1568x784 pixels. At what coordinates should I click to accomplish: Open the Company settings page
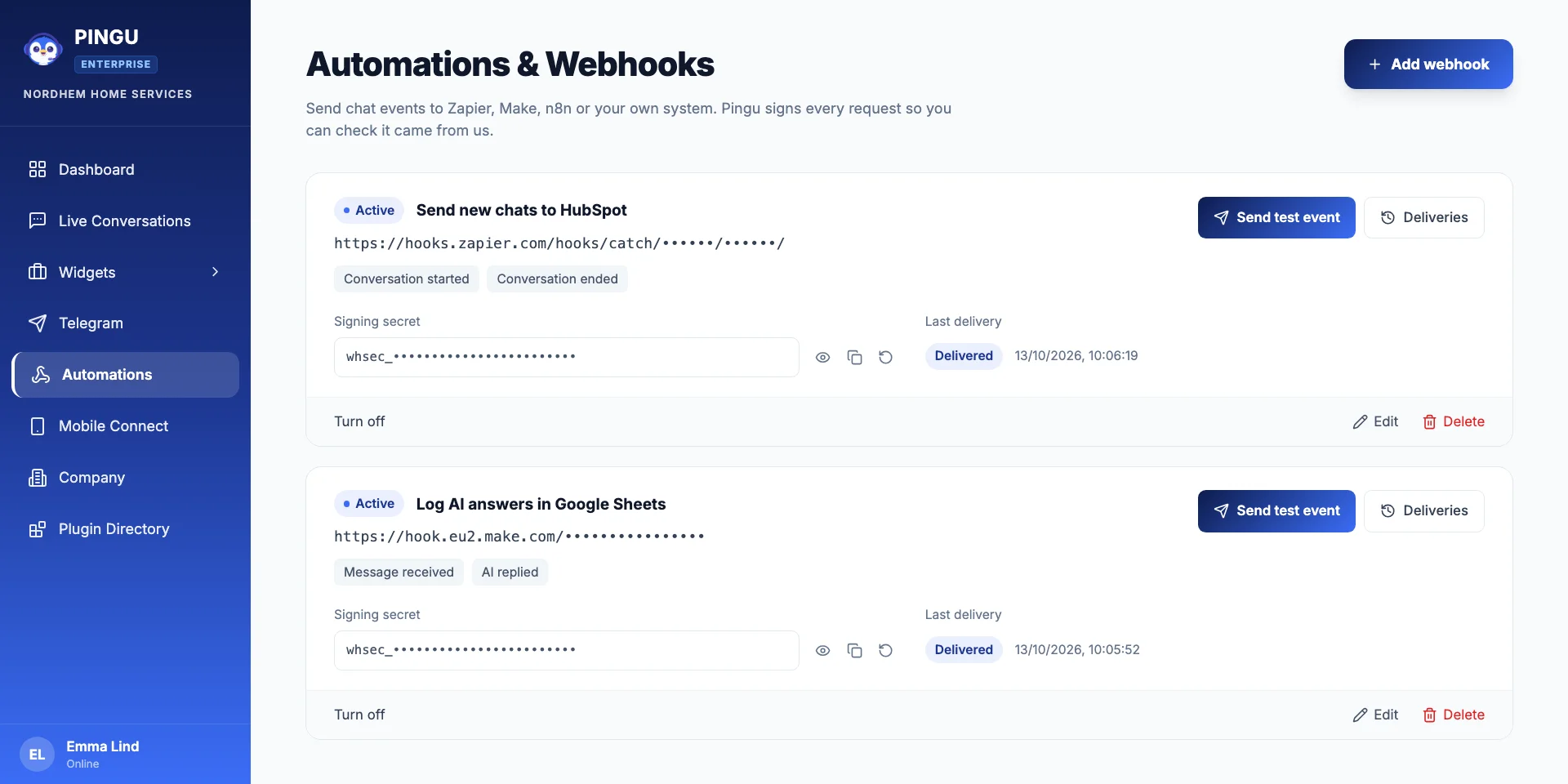pos(125,478)
